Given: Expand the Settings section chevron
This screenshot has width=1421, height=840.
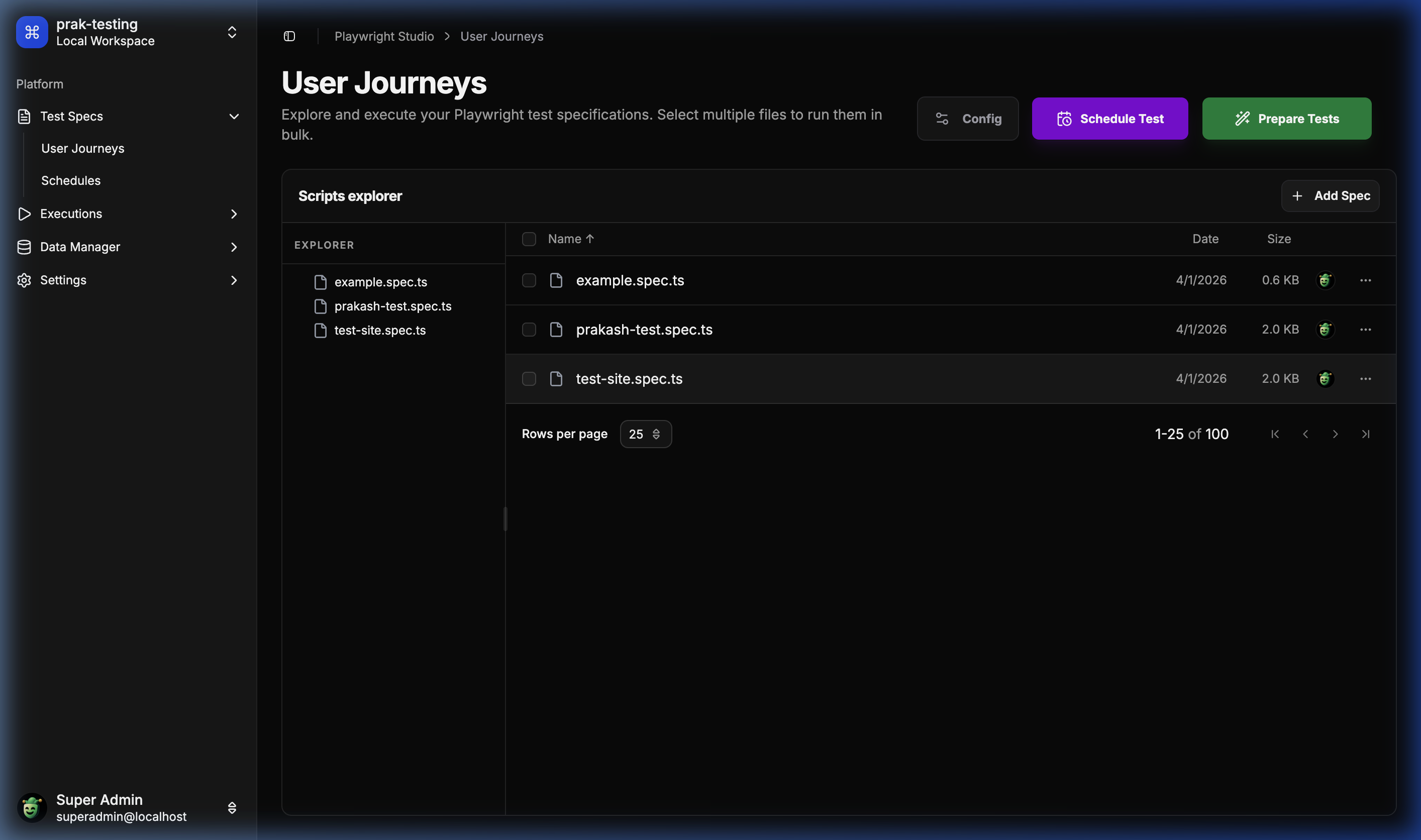Looking at the screenshot, I should coord(234,280).
